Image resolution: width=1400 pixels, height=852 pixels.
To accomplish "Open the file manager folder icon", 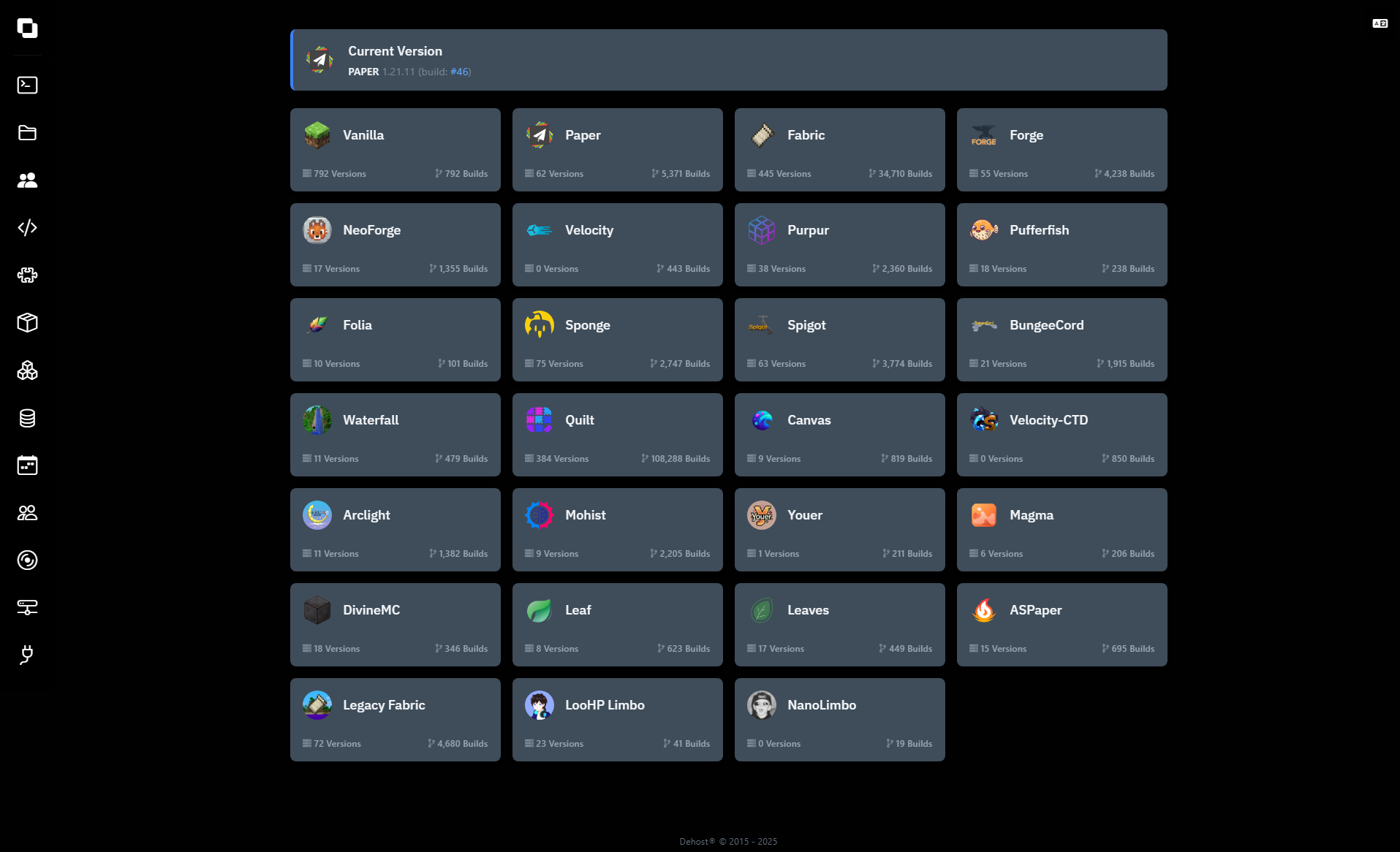I will point(27,133).
